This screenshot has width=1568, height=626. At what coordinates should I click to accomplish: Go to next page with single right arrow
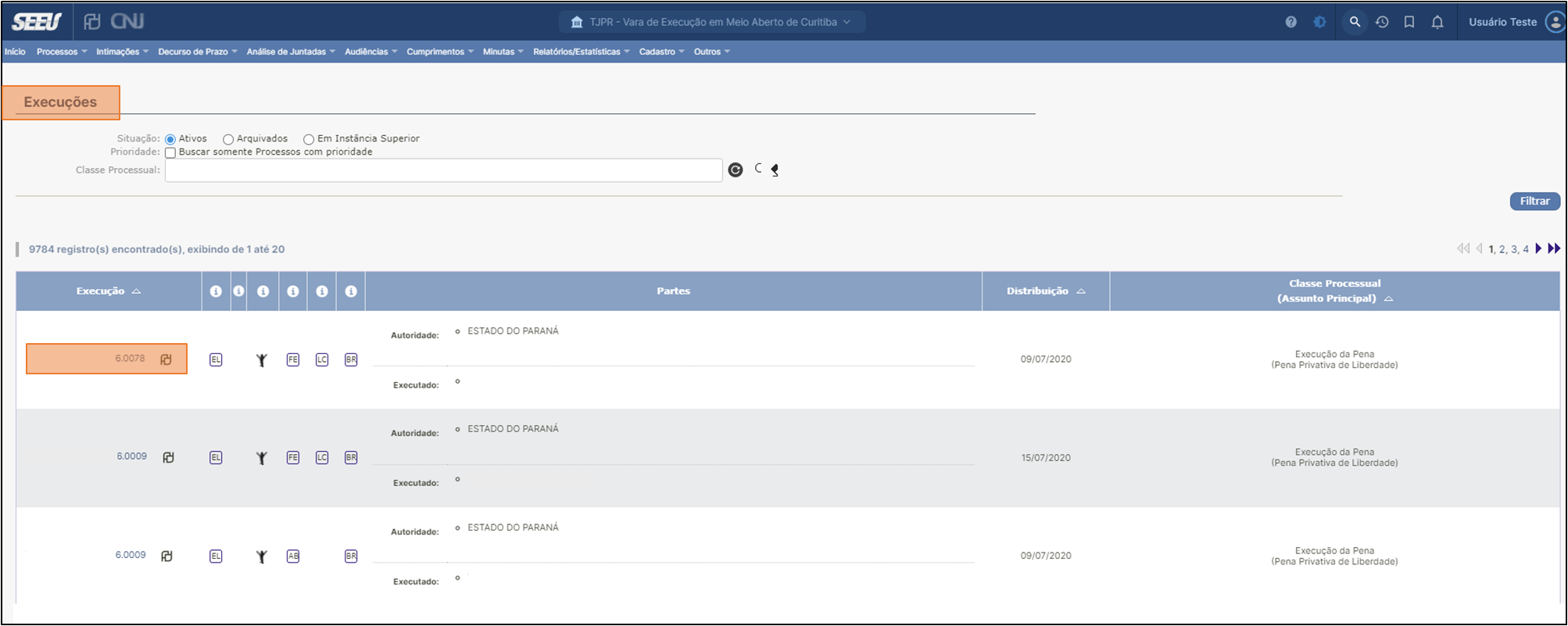point(1538,249)
